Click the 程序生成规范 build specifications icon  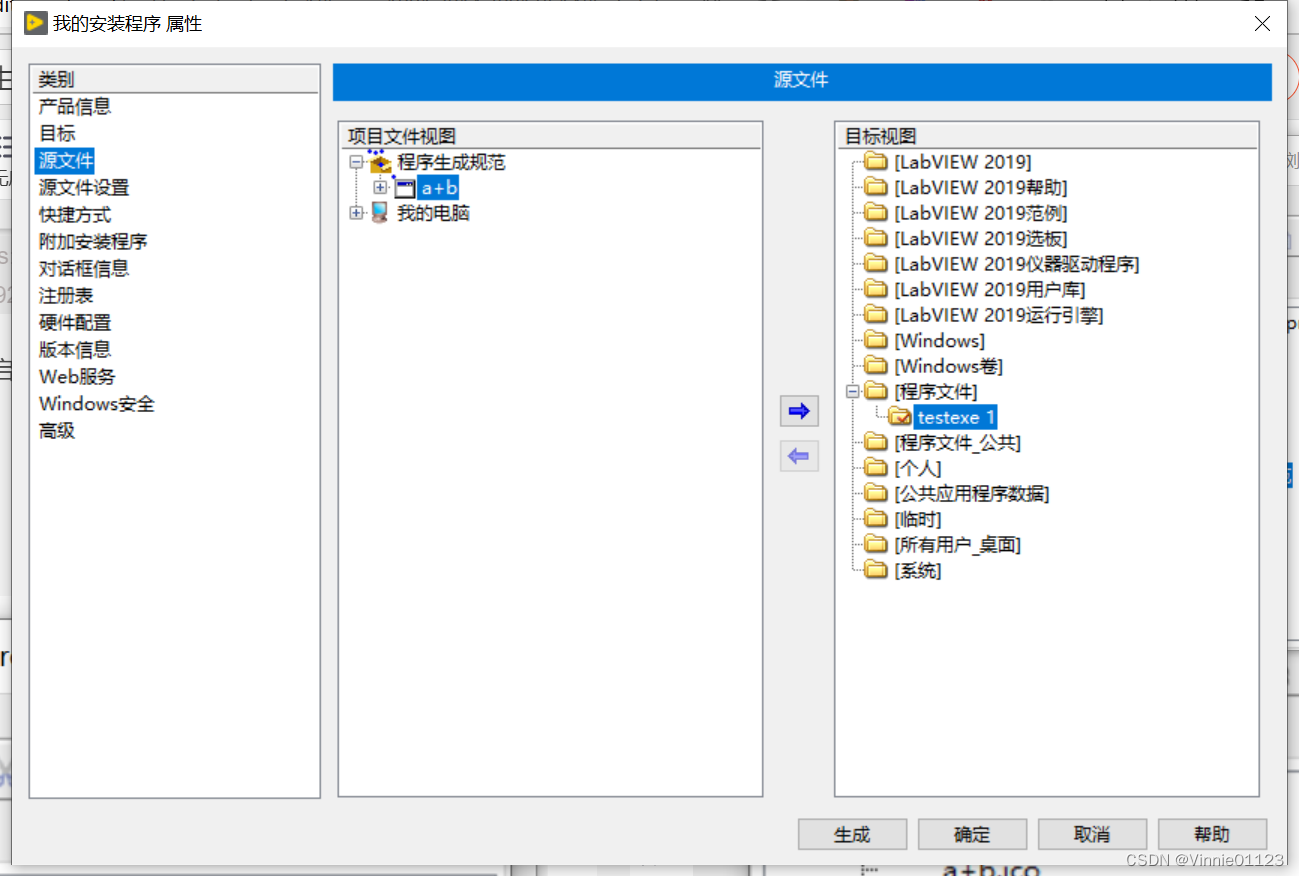pyautogui.click(x=380, y=161)
